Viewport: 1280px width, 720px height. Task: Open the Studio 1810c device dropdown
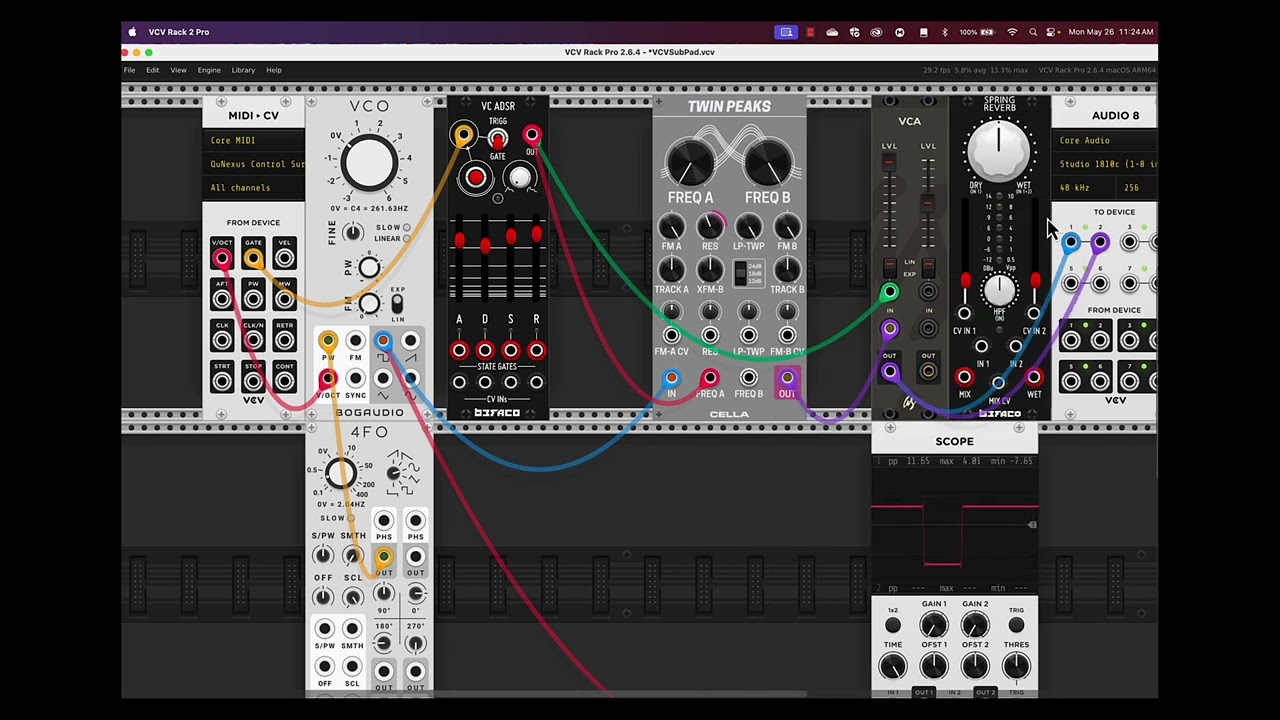click(x=1105, y=164)
